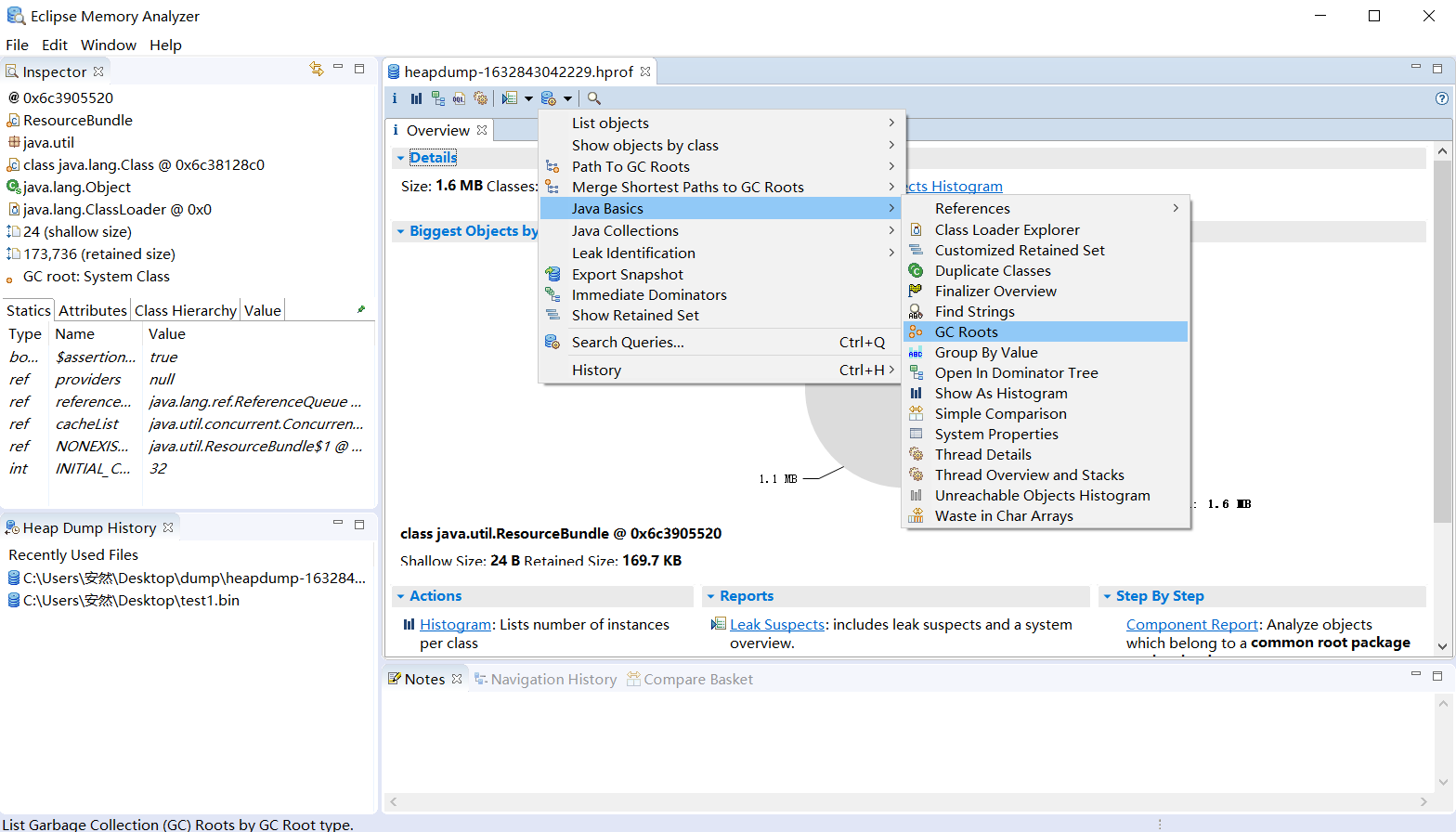Open the Path To GC Roots submenu
The width and height of the screenshot is (1456, 832).
tap(721, 166)
